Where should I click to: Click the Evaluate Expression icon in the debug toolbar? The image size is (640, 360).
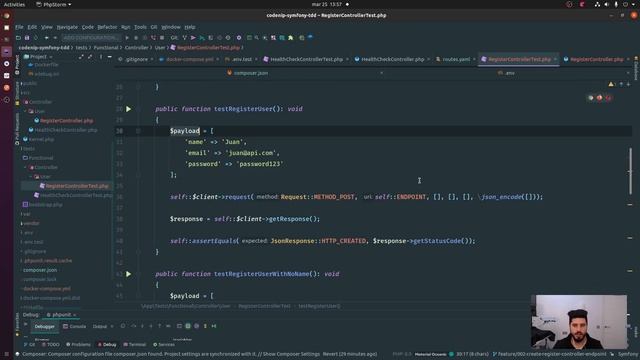tap(179, 326)
